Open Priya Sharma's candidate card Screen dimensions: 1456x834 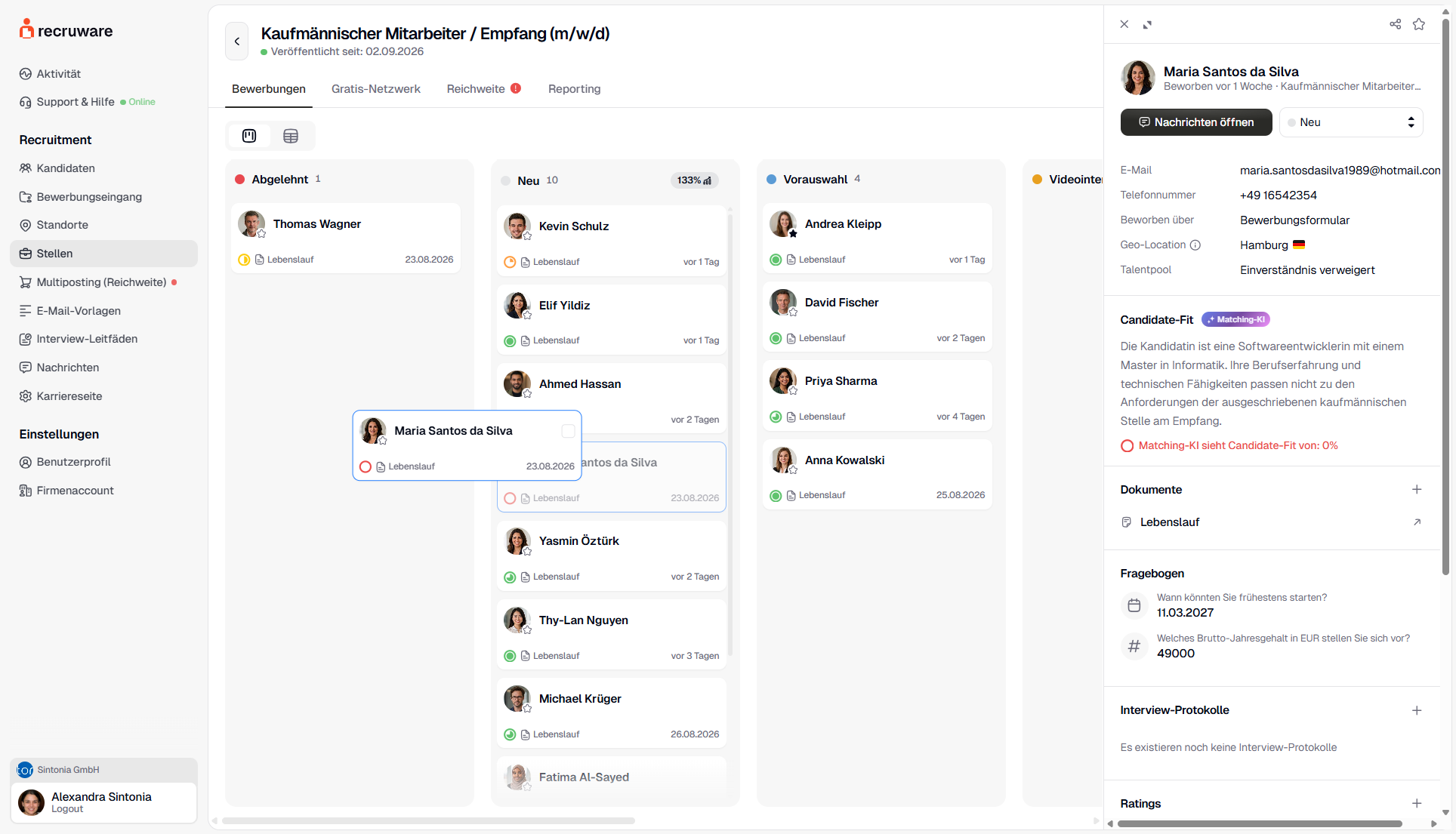coord(877,396)
